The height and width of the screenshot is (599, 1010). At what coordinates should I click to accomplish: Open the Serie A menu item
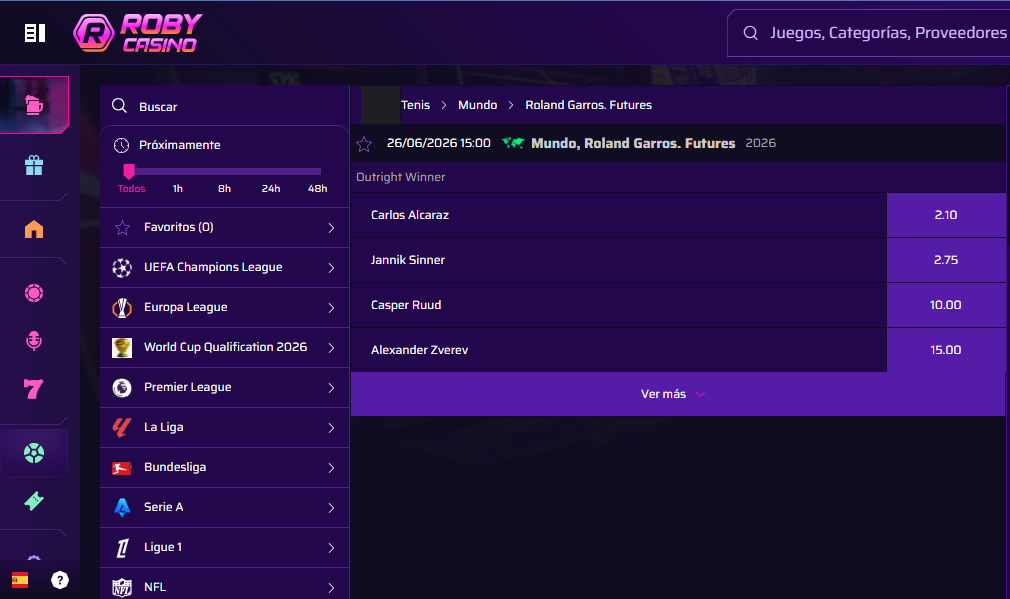[224, 508]
